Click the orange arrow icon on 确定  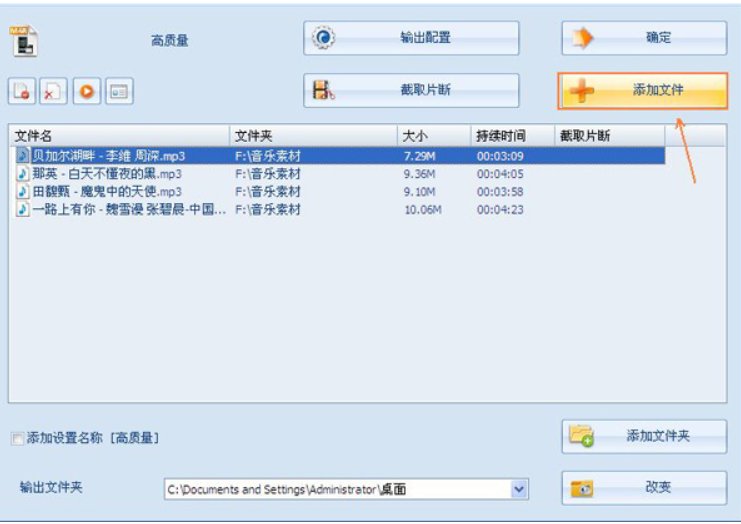coord(583,38)
